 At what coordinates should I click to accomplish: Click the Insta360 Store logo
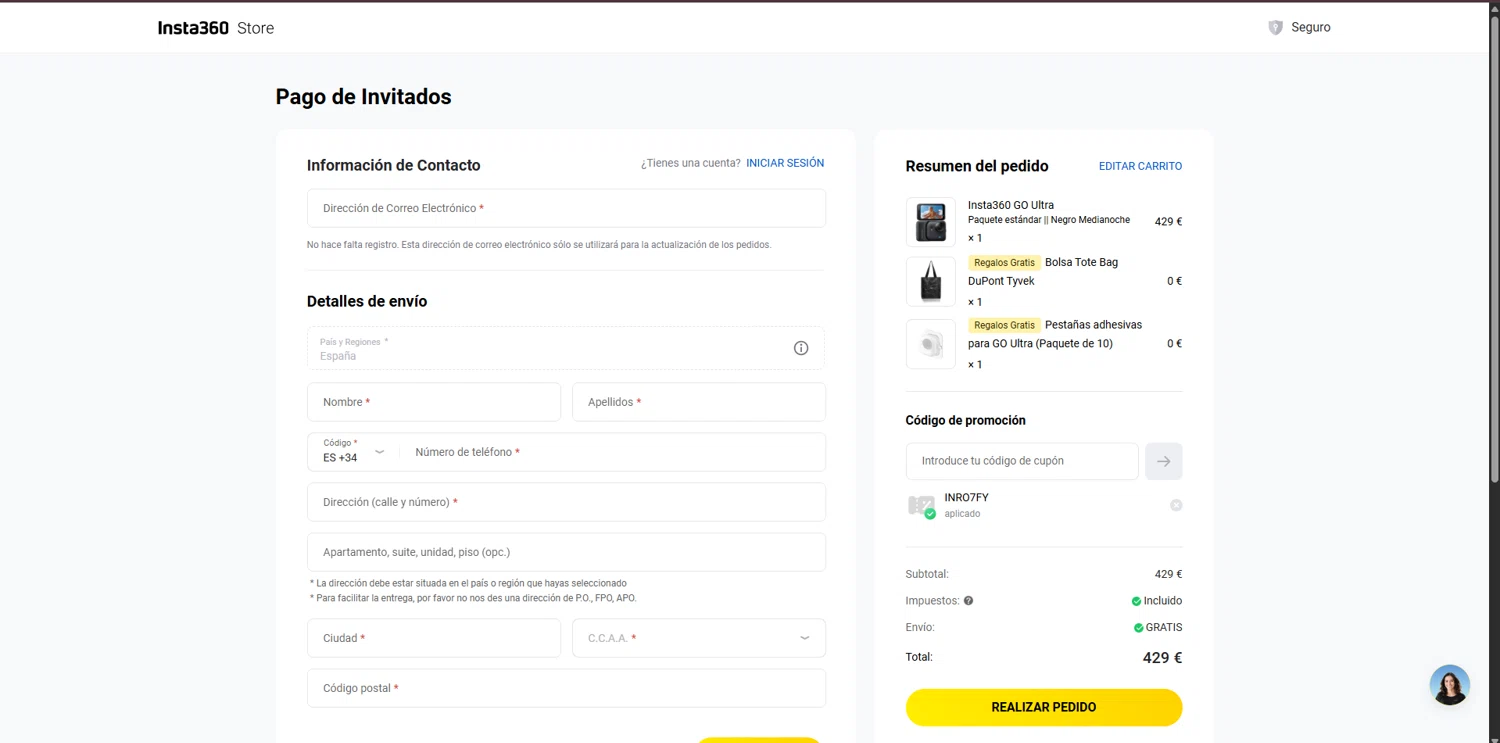pyautogui.click(x=215, y=28)
